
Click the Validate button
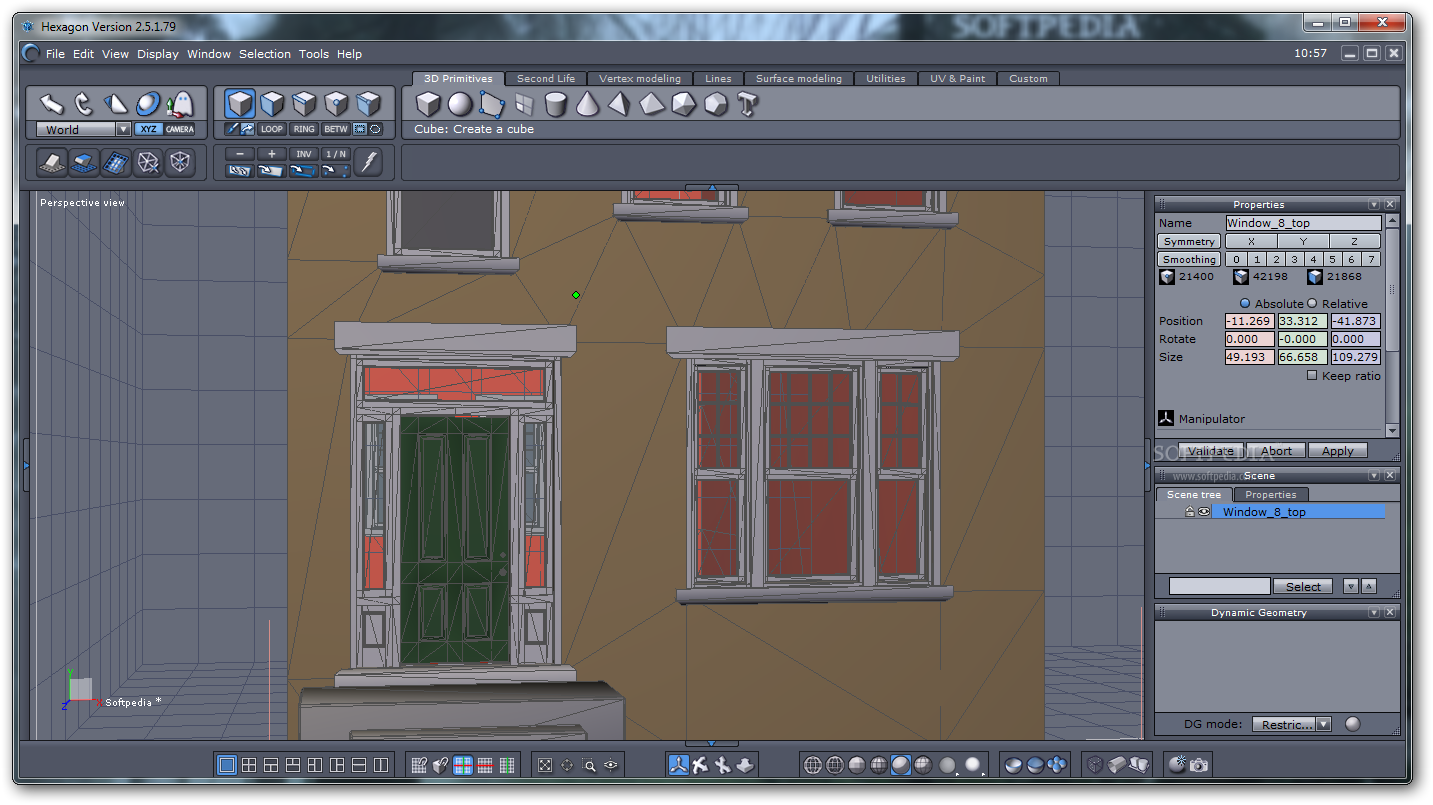pos(1210,451)
